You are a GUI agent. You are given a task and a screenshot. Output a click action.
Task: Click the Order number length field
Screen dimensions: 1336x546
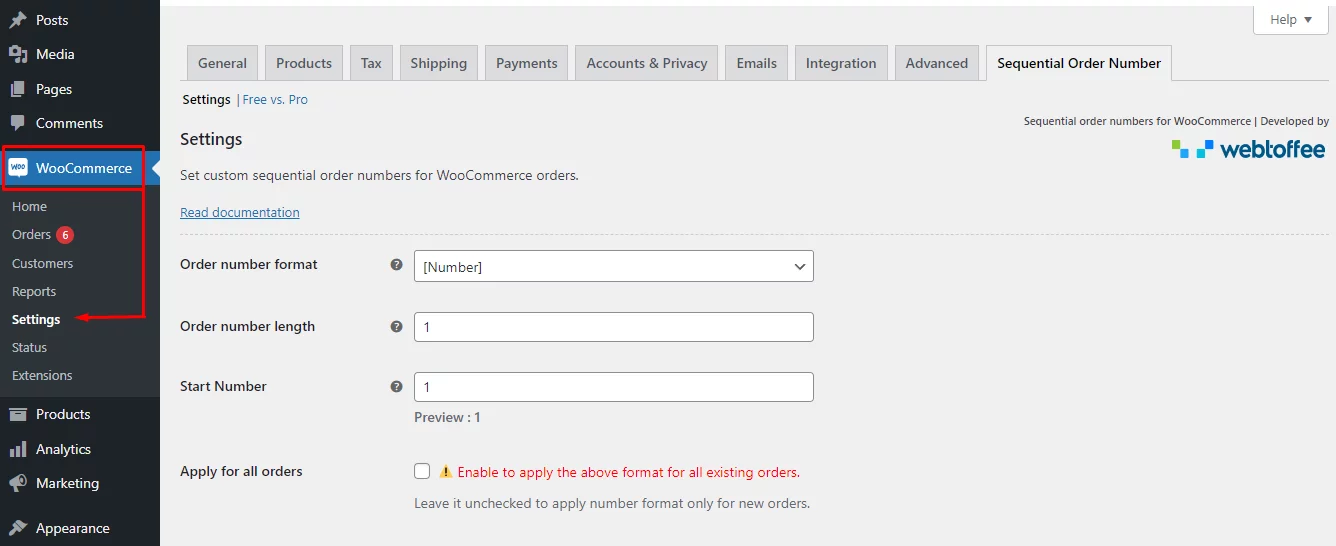tap(614, 327)
